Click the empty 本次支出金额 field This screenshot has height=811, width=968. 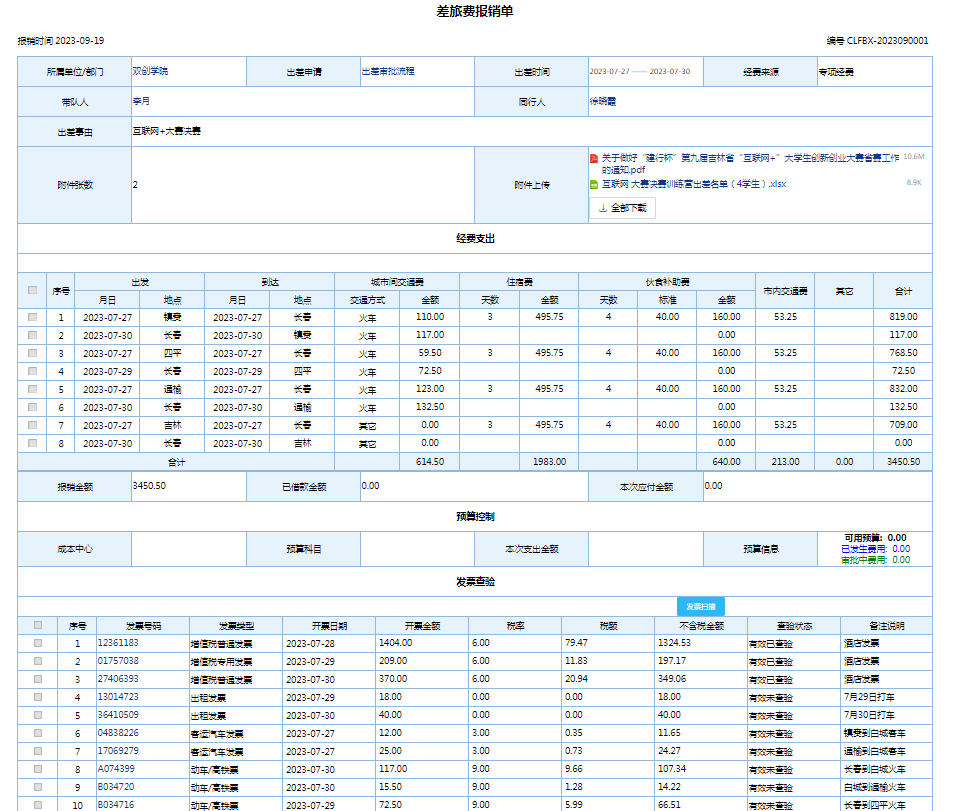[646, 549]
